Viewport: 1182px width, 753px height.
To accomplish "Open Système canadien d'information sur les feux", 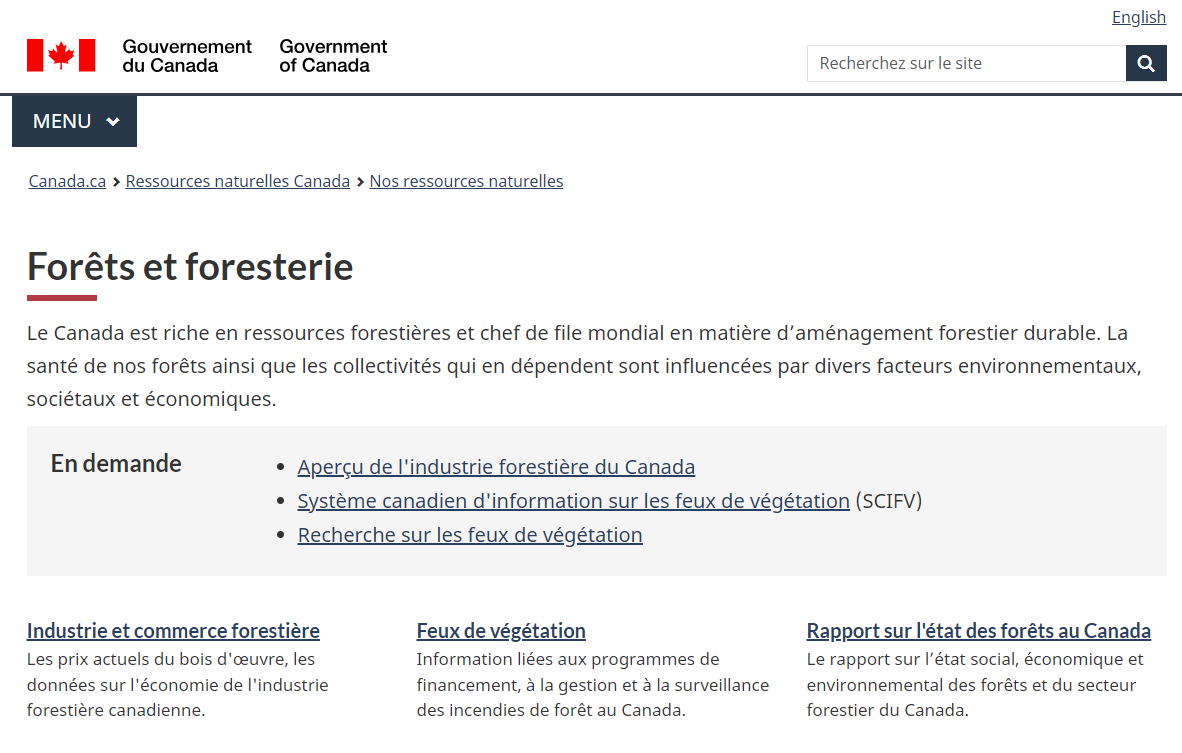I will [573, 501].
